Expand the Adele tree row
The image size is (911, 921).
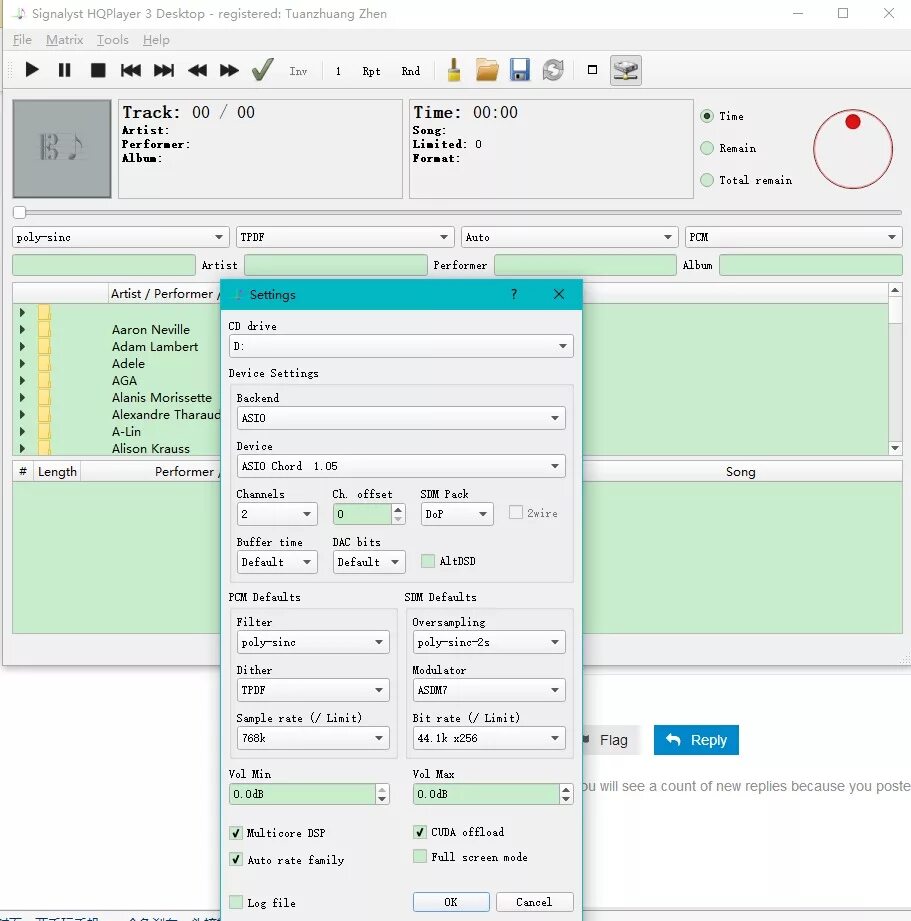point(22,364)
